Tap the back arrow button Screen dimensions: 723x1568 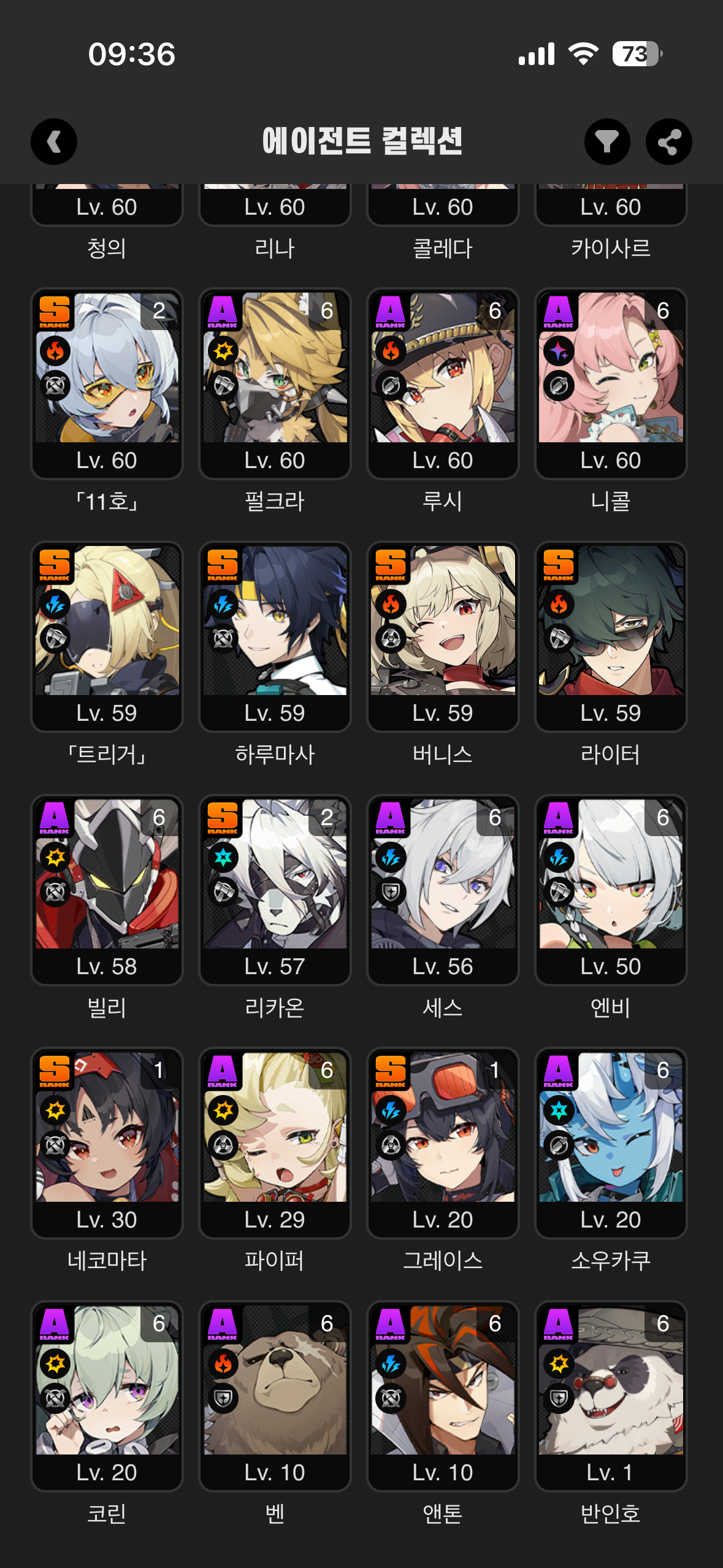pos(54,142)
